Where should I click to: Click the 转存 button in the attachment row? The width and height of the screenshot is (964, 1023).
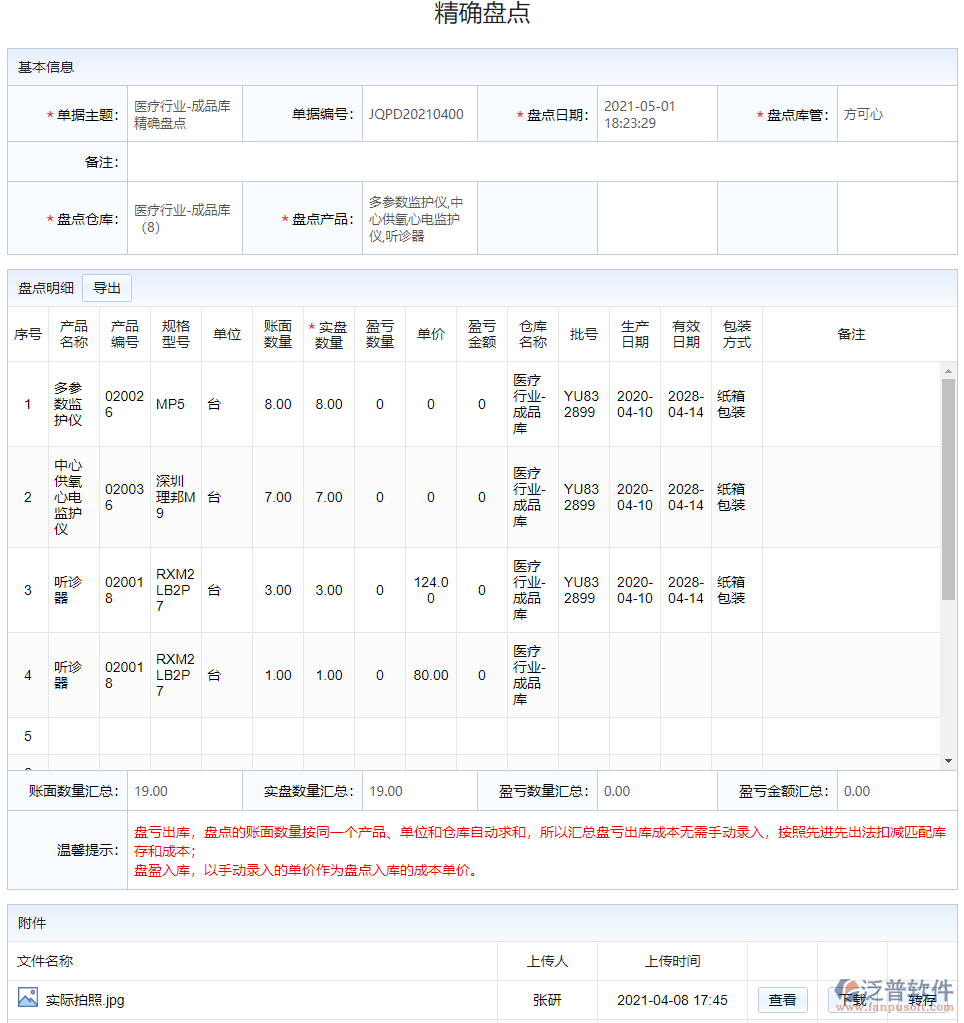[921, 999]
